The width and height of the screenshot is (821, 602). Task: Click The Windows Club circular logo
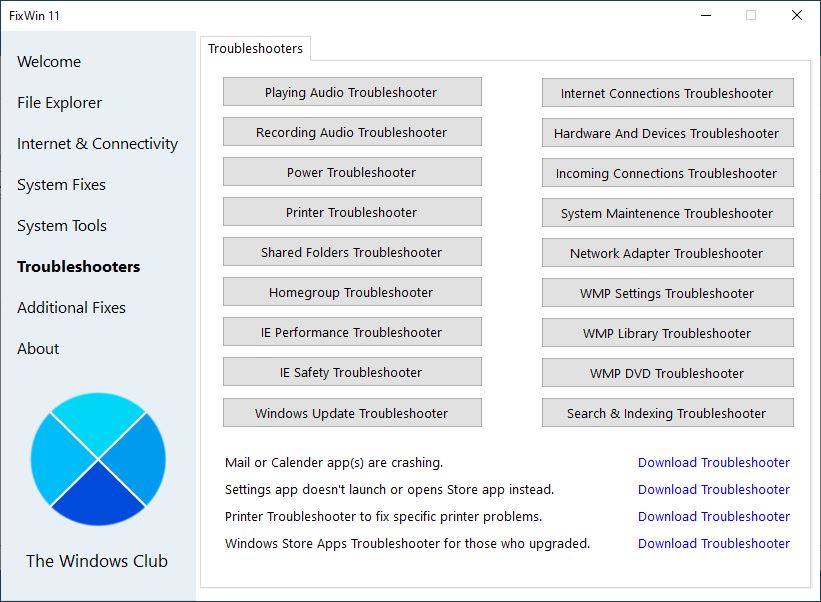pyautogui.click(x=98, y=460)
